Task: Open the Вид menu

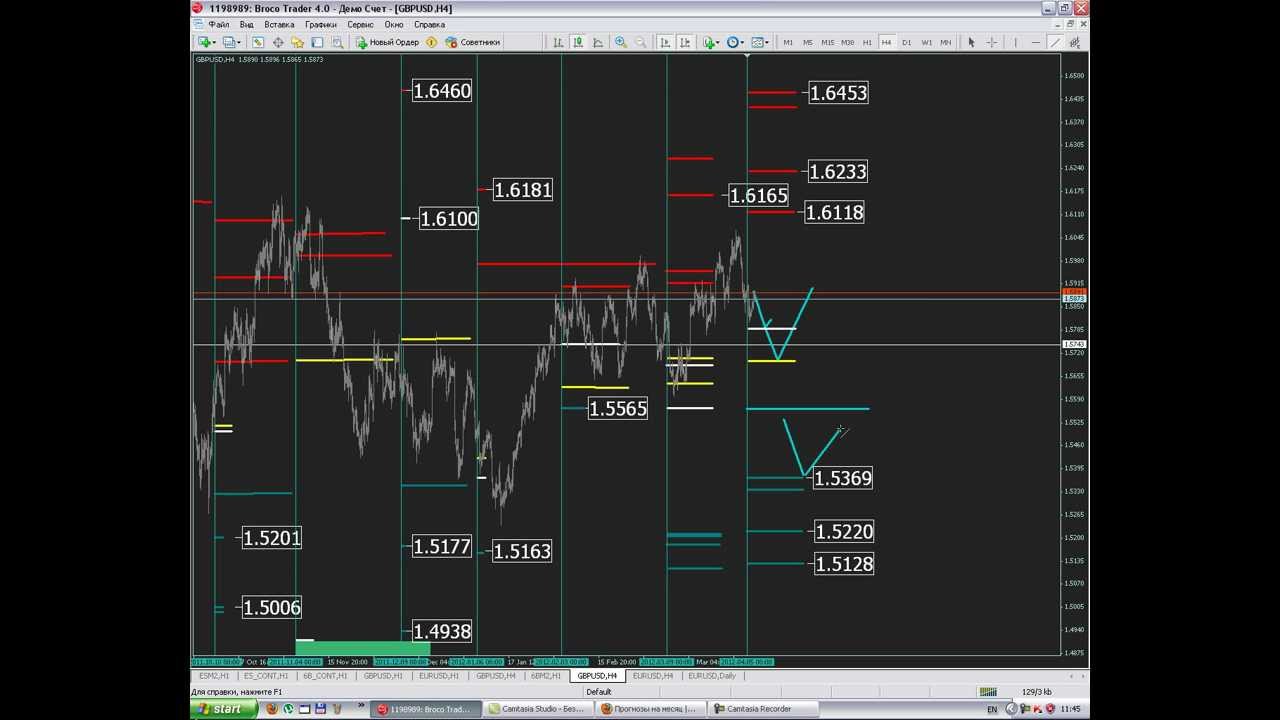Action: [x=246, y=24]
